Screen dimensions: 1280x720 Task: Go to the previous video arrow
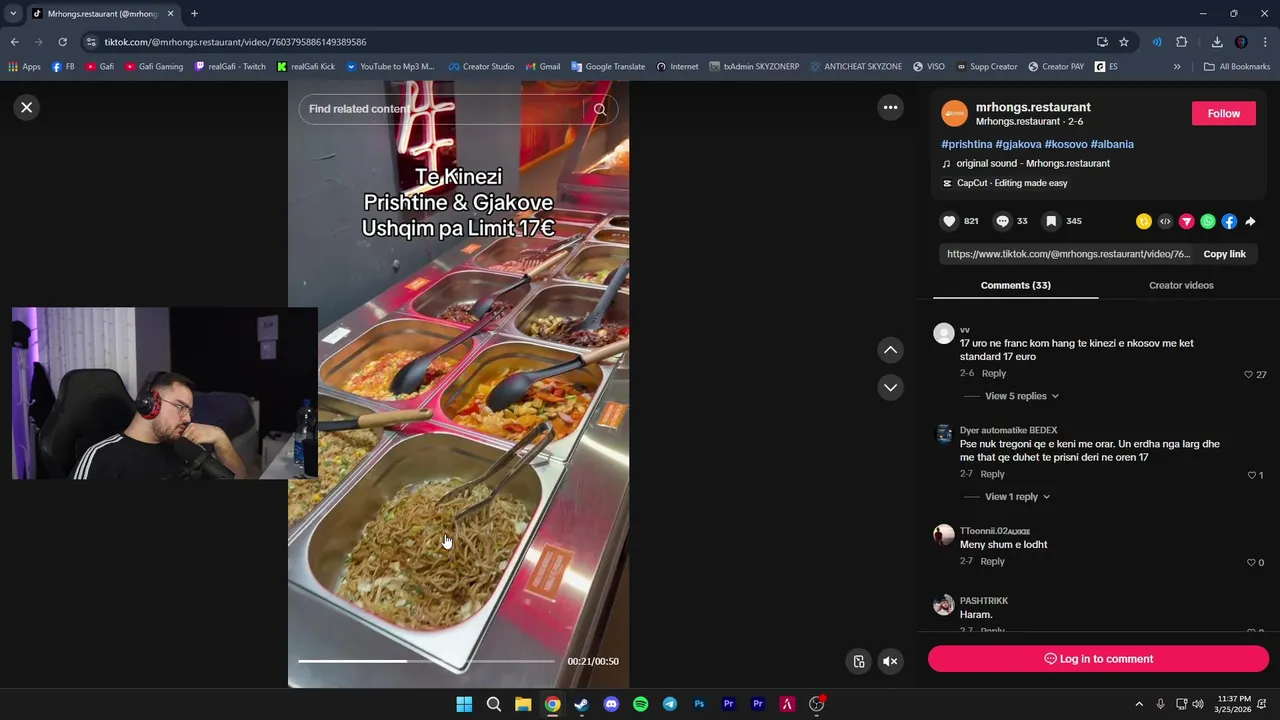point(890,350)
